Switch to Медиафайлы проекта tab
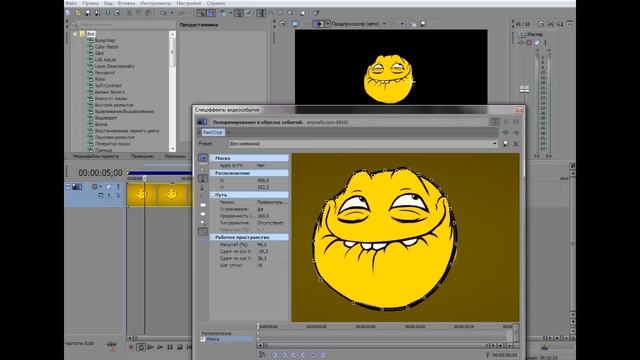The image size is (640, 360). point(96,156)
